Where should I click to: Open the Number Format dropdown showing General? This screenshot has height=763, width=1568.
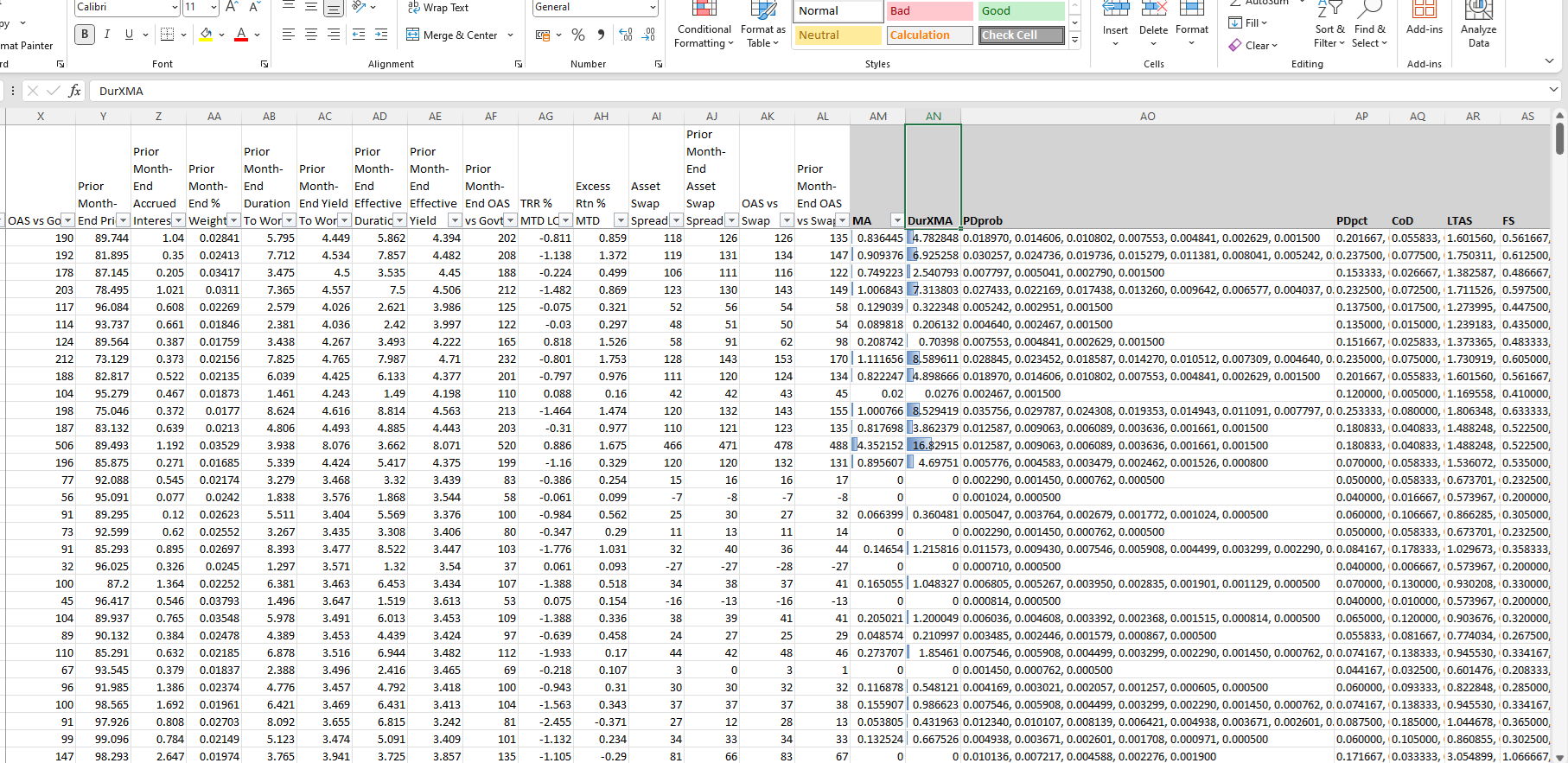coord(653,7)
